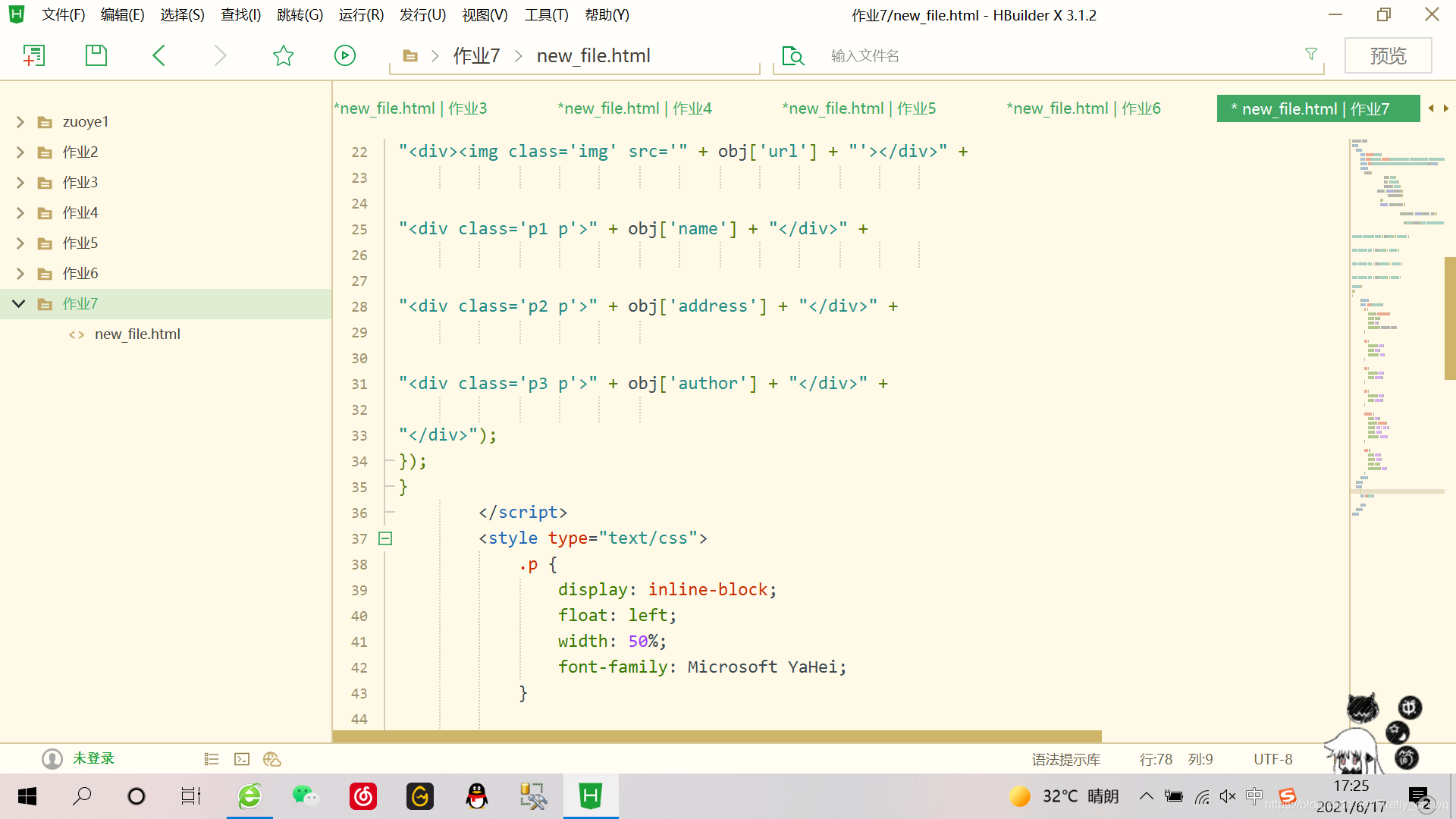
Task: Go back with the left arrow icon
Action: [158, 55]
